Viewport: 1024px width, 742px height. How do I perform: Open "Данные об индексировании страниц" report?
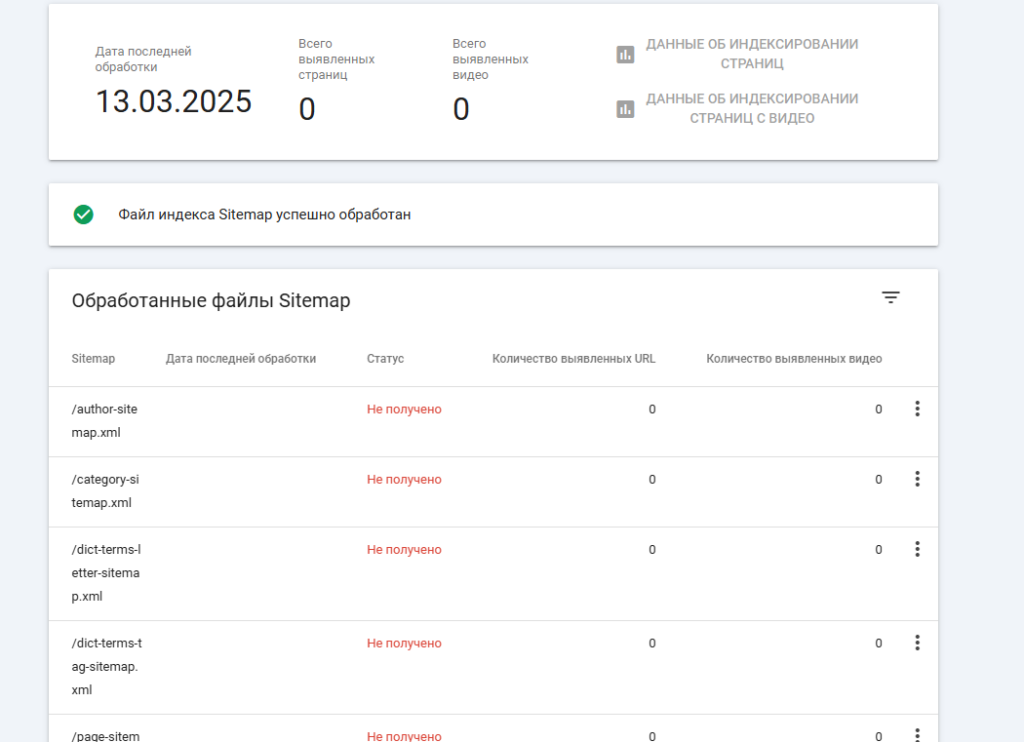(x=751, y=54)
